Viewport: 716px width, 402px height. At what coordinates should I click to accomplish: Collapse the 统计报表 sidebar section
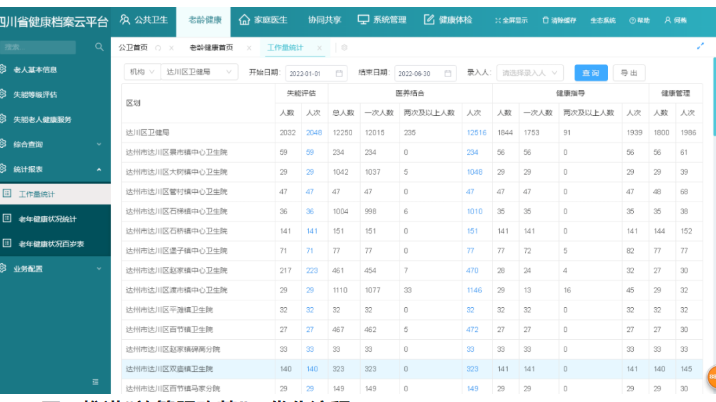[99, 169]
